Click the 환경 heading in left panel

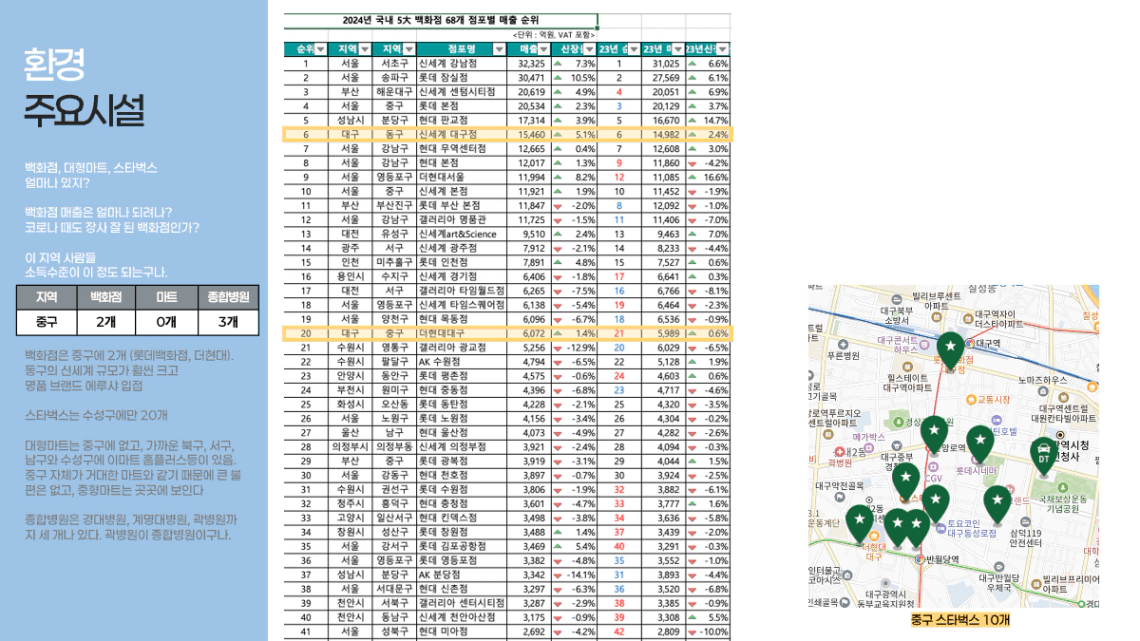(x=55, y=64)
